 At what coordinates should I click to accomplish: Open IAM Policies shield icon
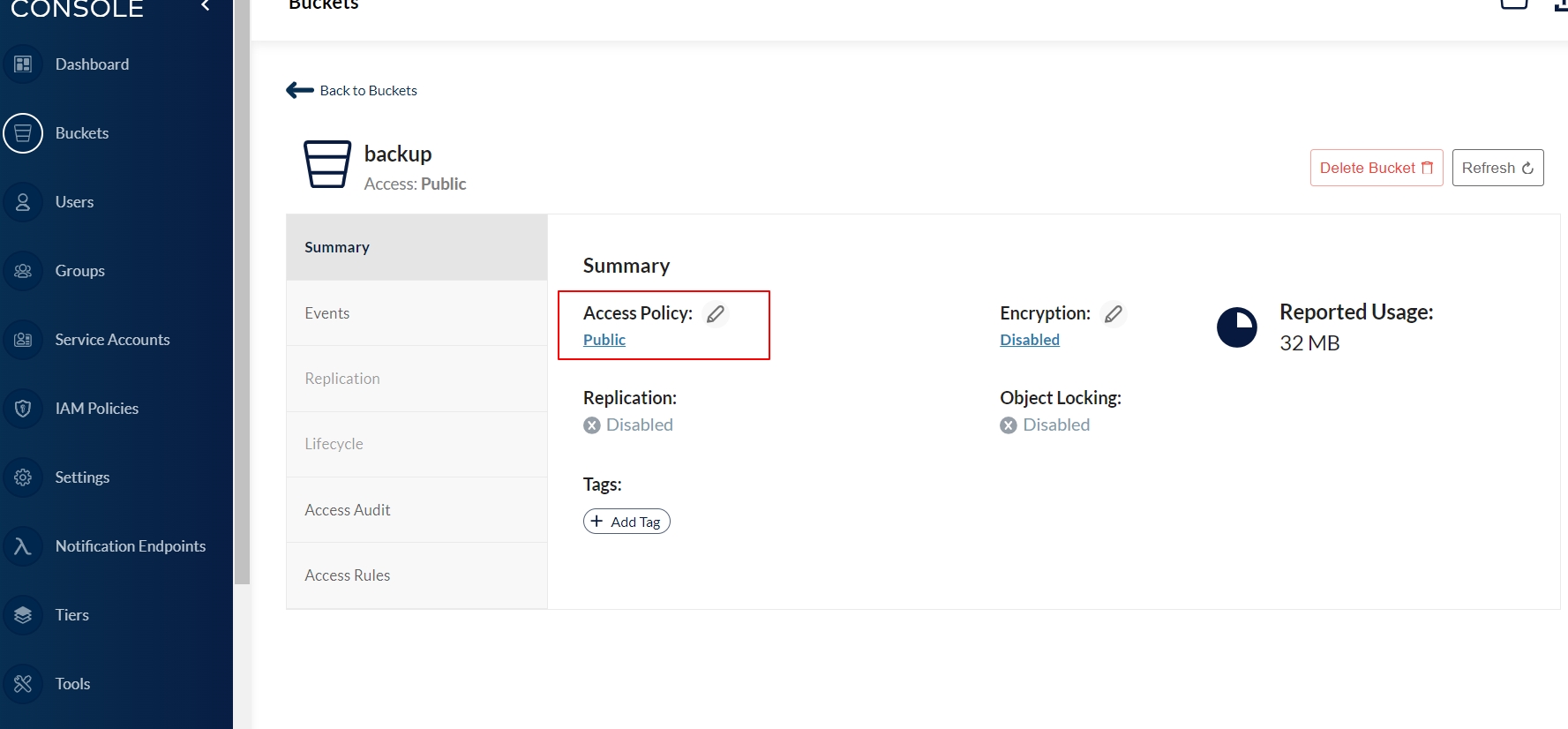pyautogui.click(x=23, y=409)
